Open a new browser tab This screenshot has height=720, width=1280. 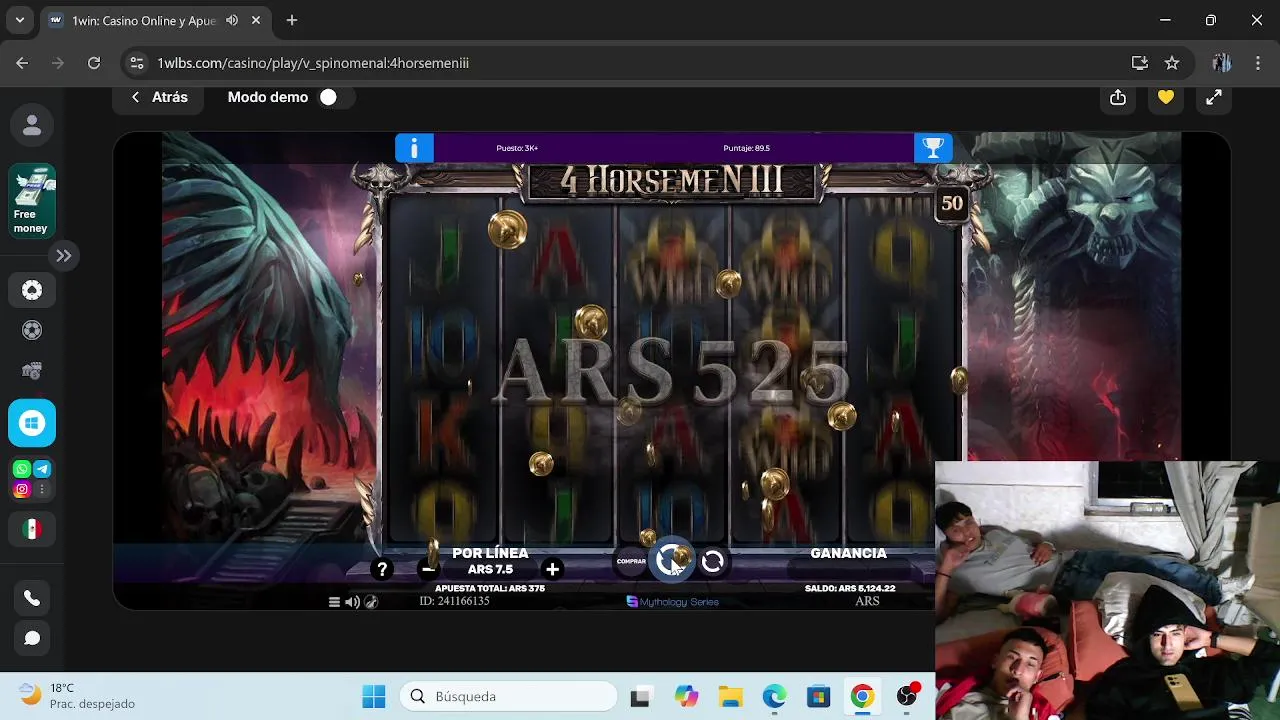click(292, 20)
